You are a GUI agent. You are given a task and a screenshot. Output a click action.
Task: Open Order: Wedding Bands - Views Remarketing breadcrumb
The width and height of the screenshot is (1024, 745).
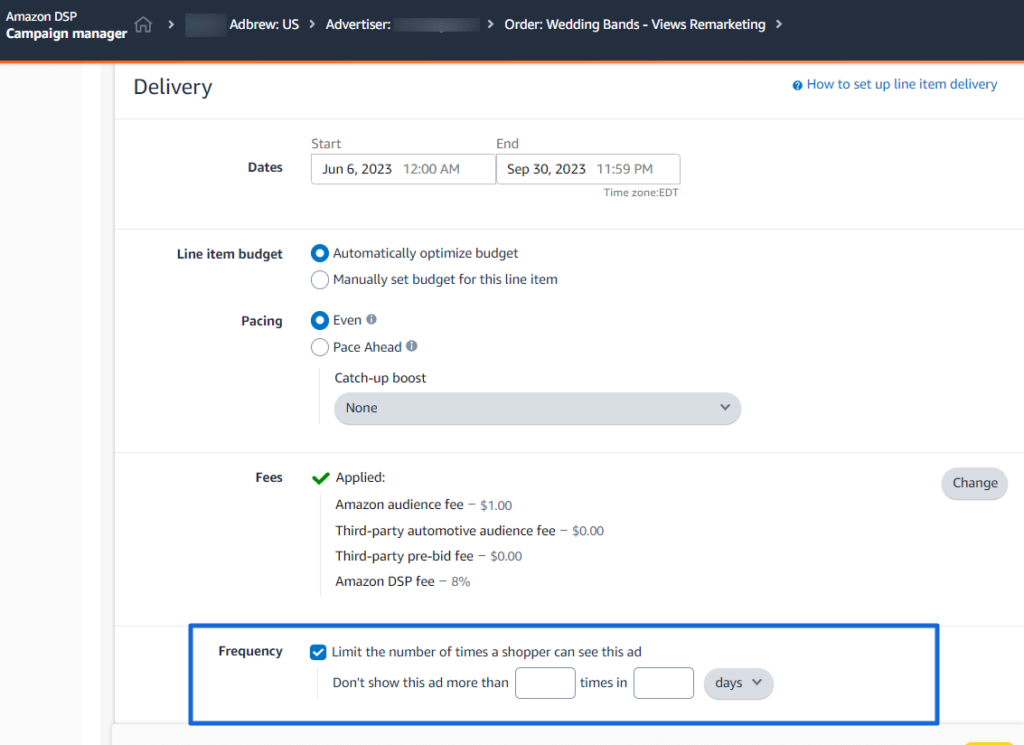tap(635, 25)
